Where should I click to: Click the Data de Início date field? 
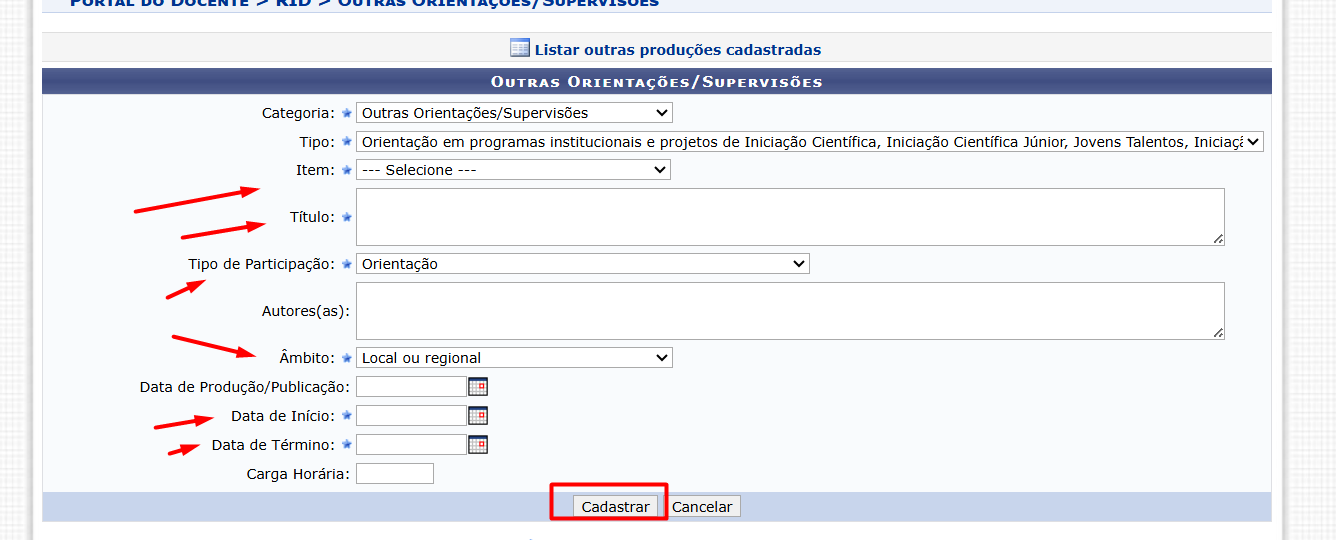click(x=411, y=416)
